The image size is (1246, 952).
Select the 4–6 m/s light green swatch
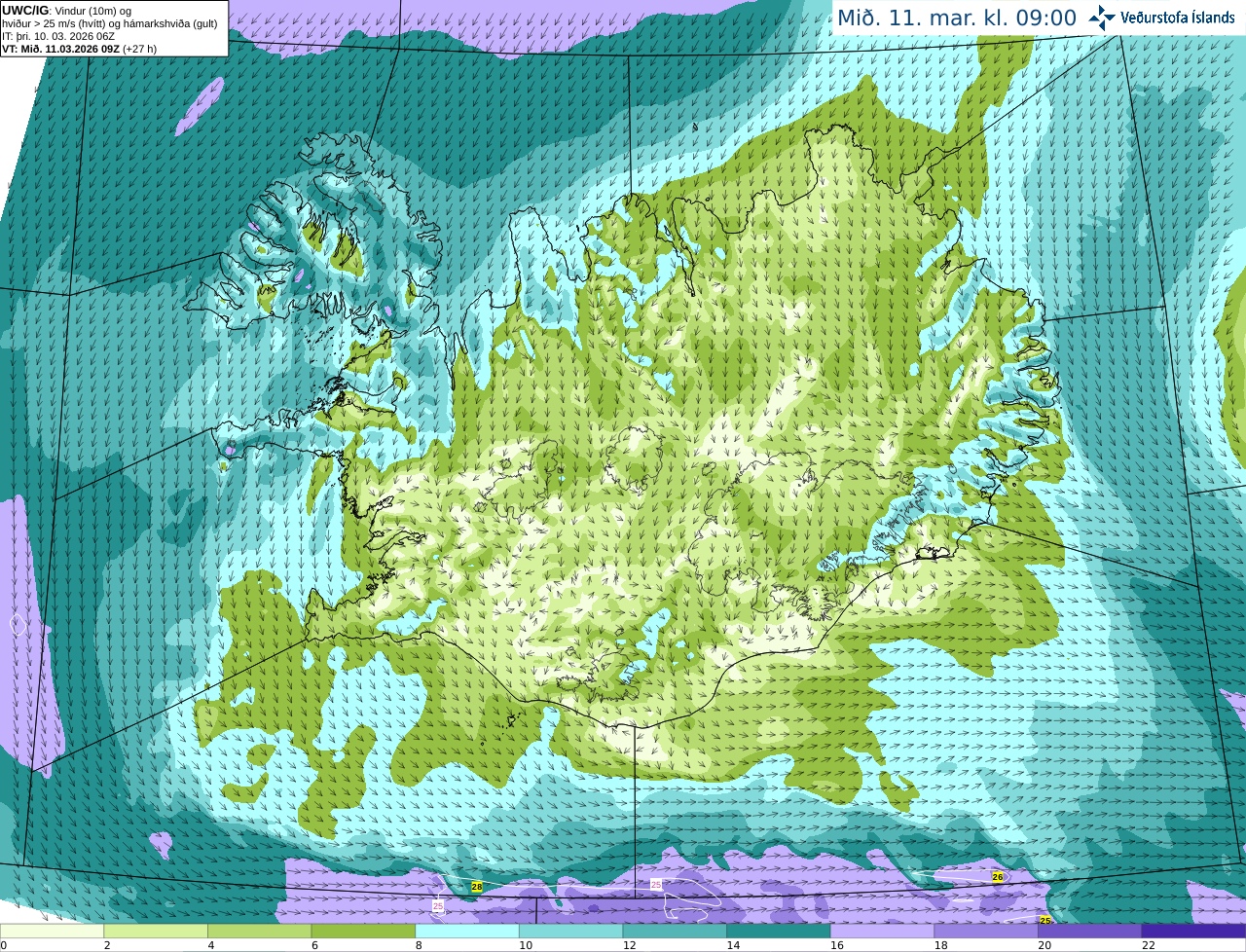click(259, 931)
